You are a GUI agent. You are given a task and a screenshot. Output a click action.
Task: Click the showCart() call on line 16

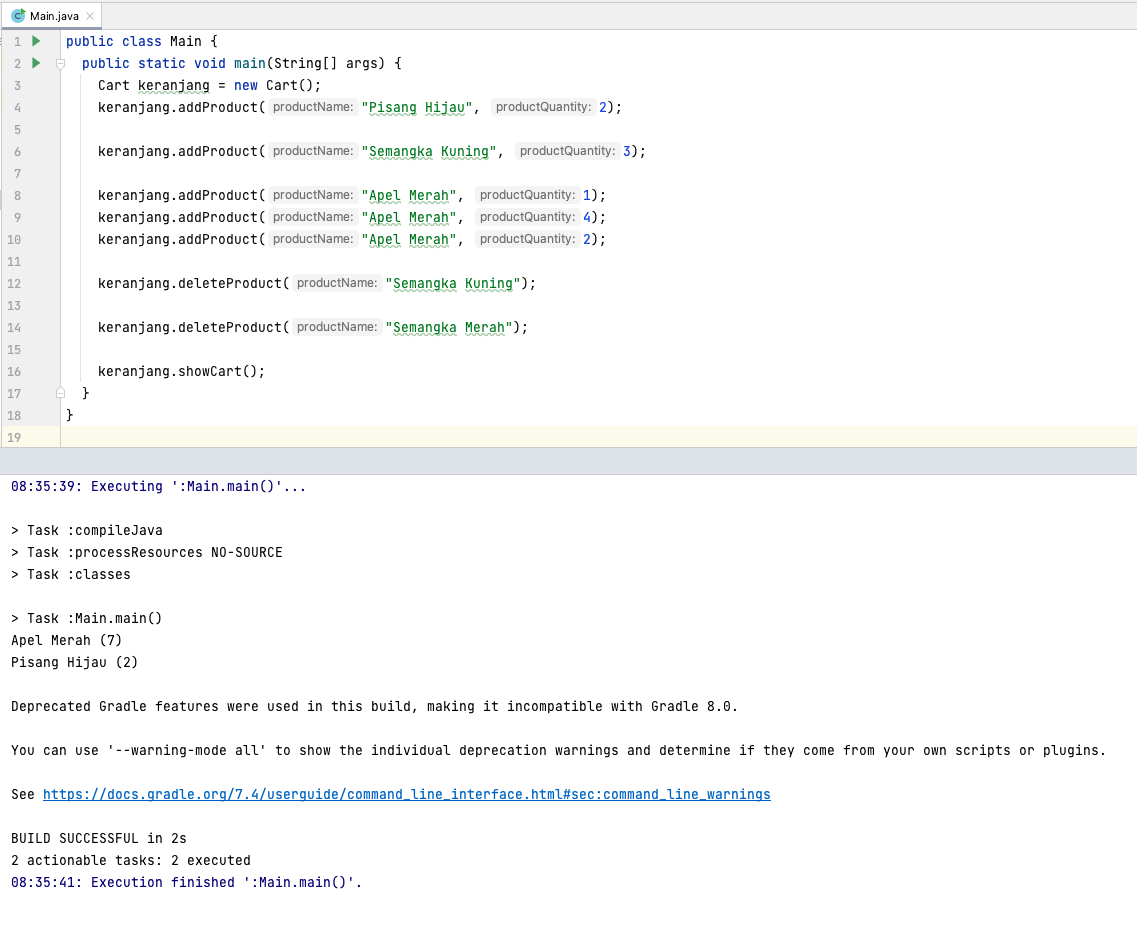click(215, 371)
